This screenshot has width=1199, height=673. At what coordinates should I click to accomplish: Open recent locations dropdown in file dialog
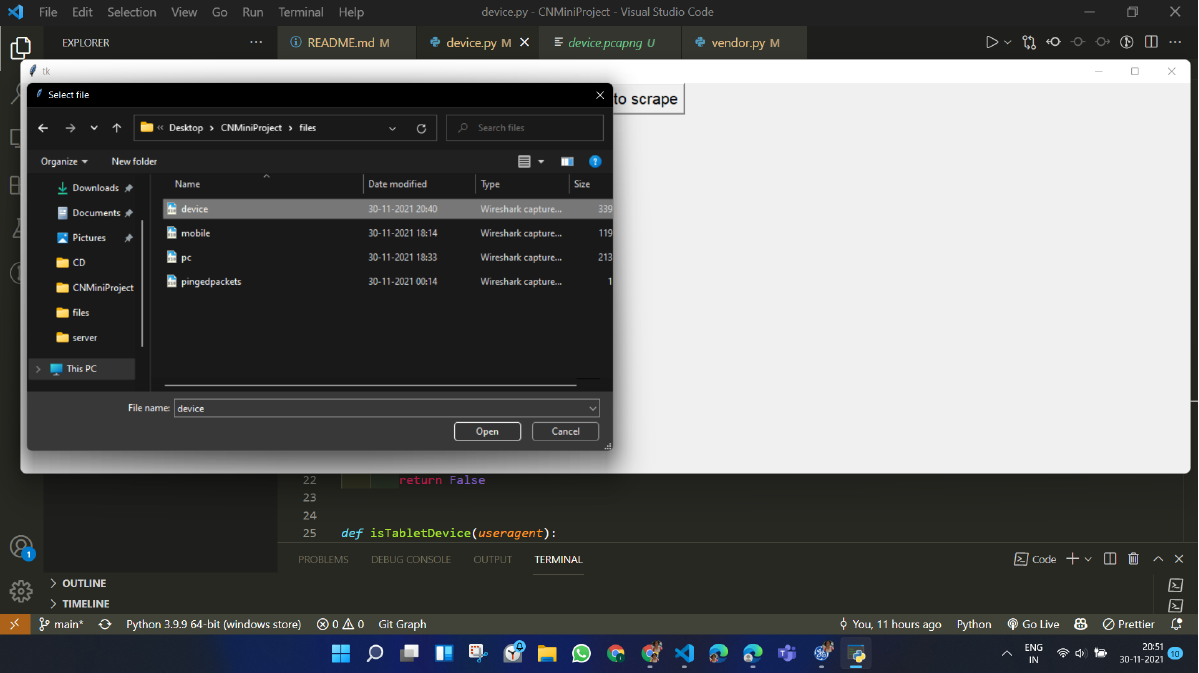pos(94,128)
